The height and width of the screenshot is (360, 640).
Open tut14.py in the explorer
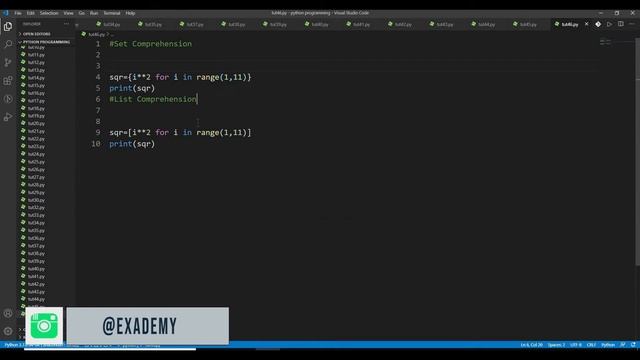36,78
